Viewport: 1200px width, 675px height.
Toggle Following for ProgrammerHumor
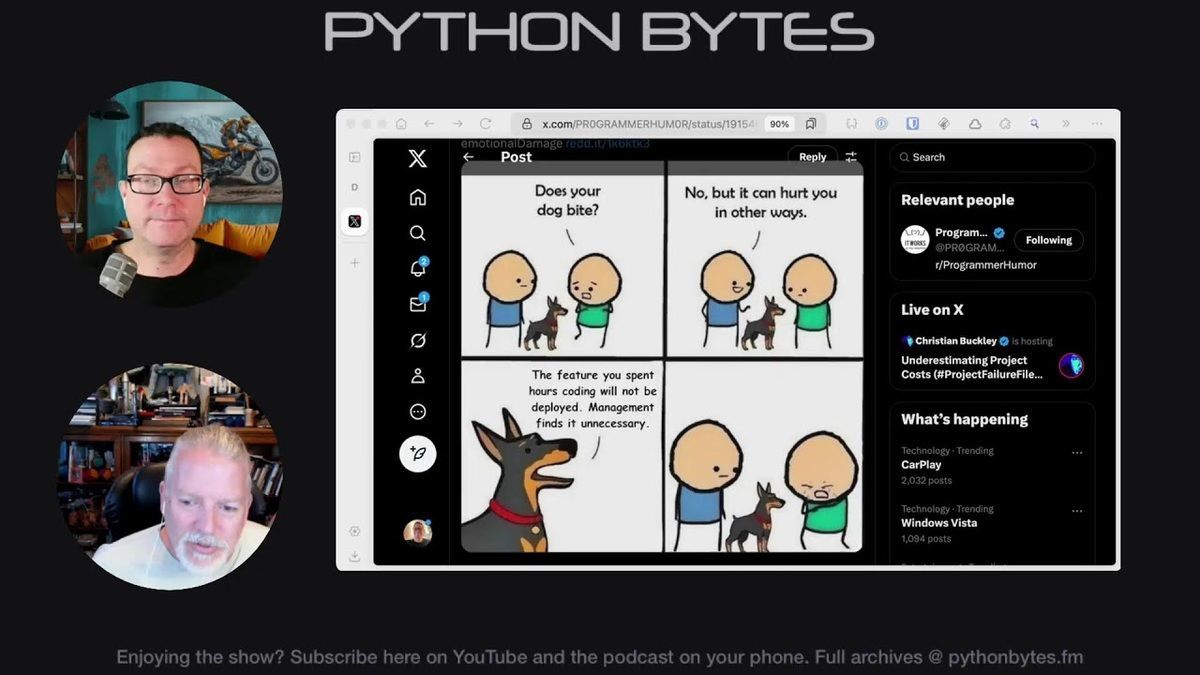pos(1048,240)
